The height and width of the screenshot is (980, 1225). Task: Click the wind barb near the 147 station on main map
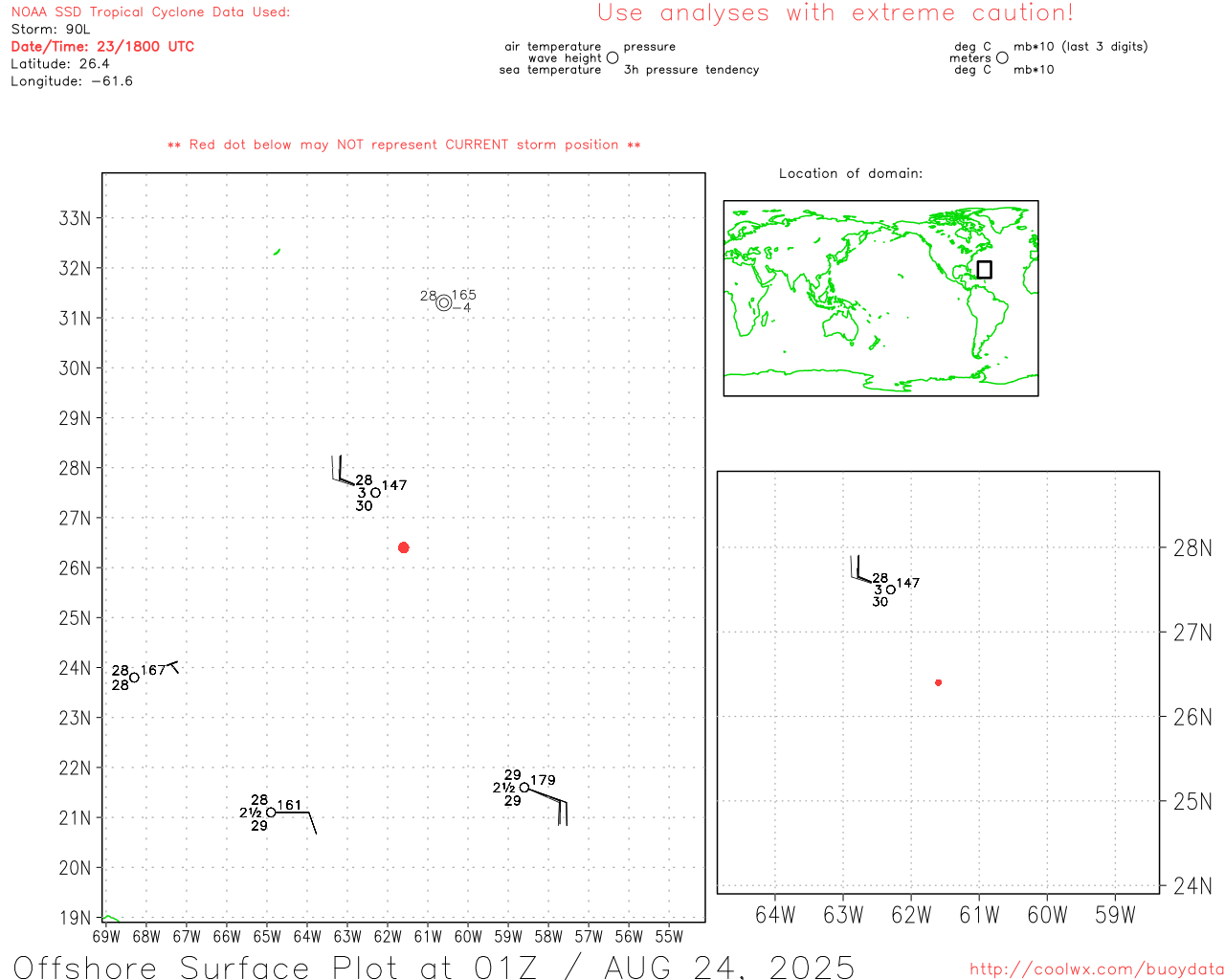click(x=343, y=471)
